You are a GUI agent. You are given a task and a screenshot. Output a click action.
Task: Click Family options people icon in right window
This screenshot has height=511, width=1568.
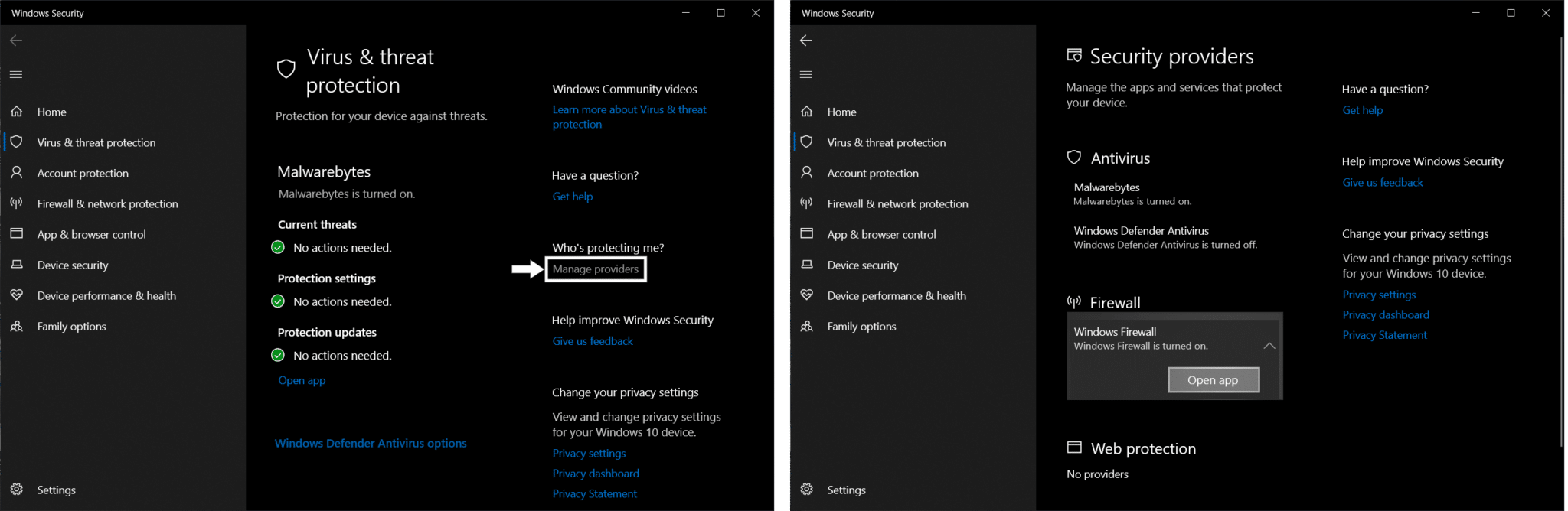coord(806,326)
